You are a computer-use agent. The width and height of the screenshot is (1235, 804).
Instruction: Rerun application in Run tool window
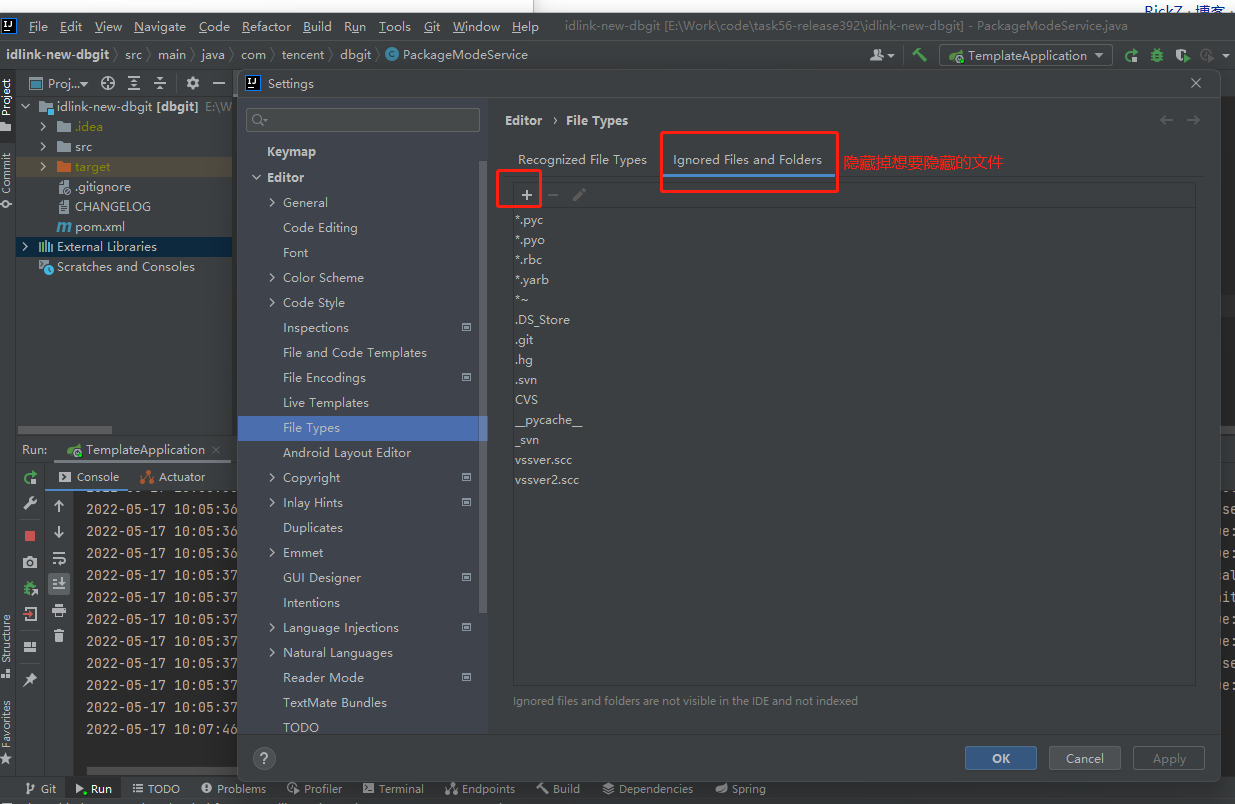click(30, 478)
